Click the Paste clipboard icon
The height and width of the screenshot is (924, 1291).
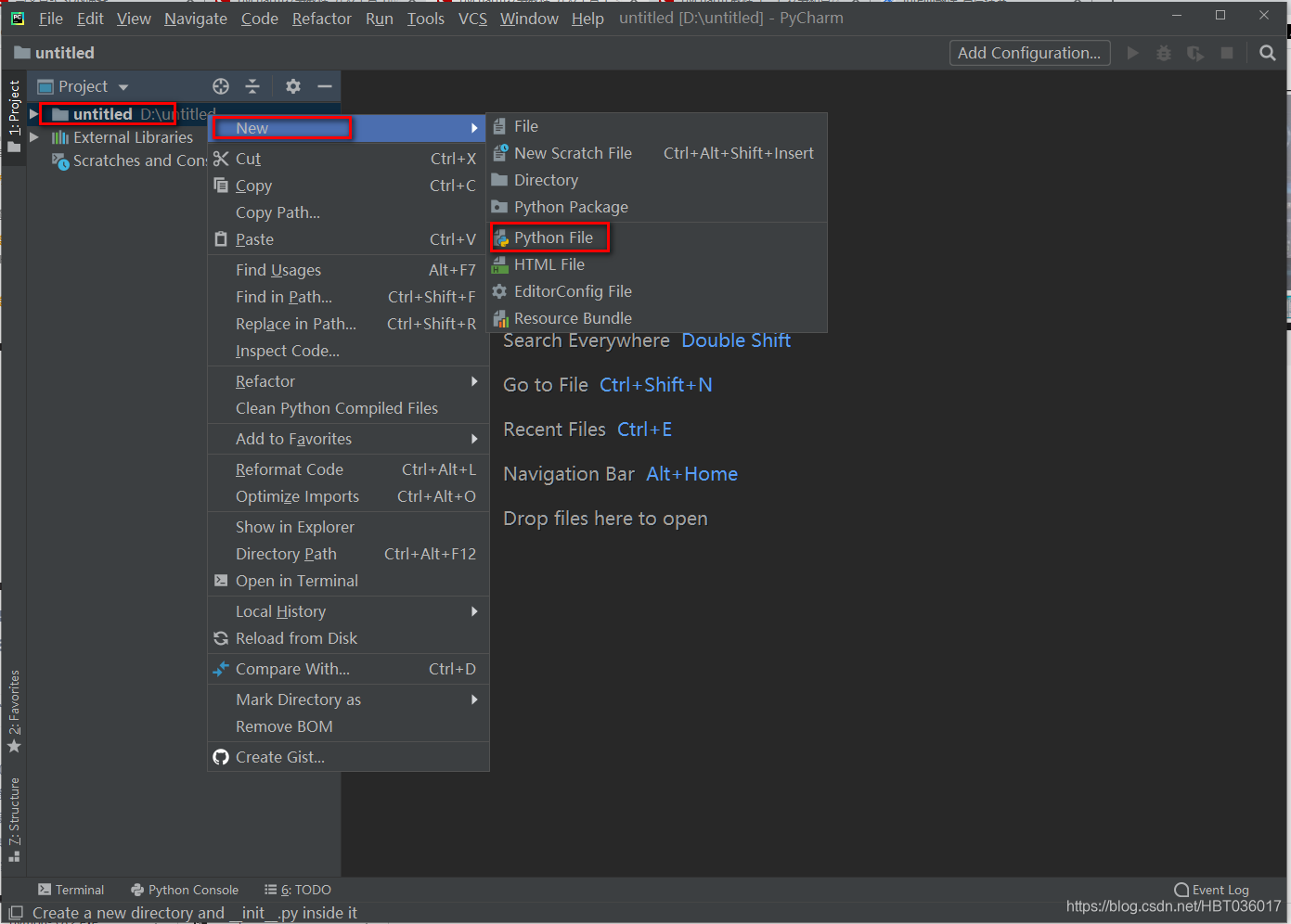click(221, 239)
